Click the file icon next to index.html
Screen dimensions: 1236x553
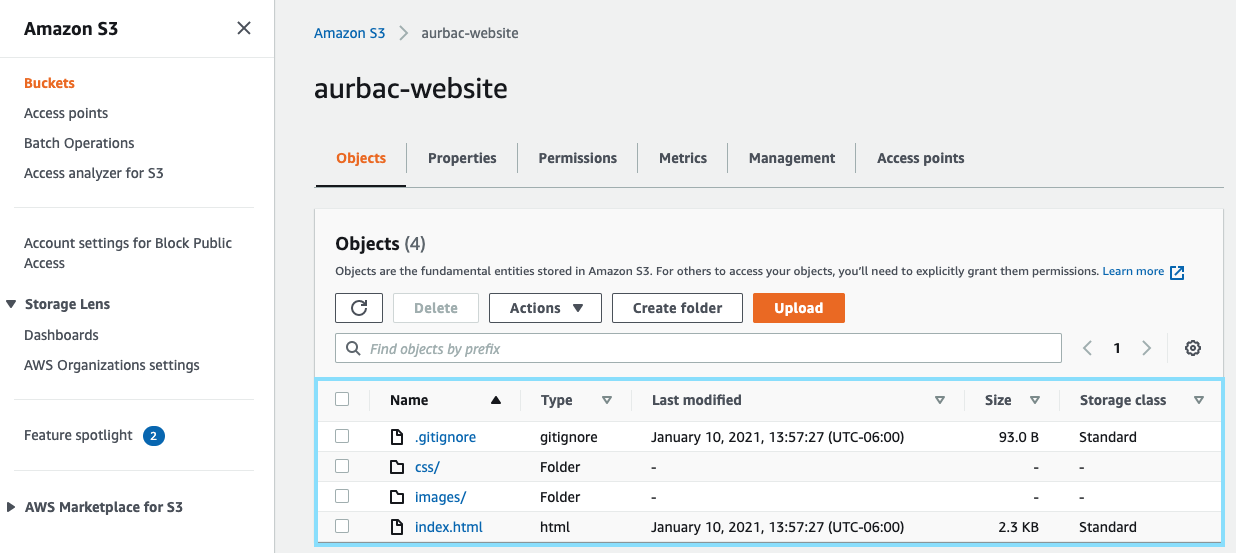(x=397, y=527)
